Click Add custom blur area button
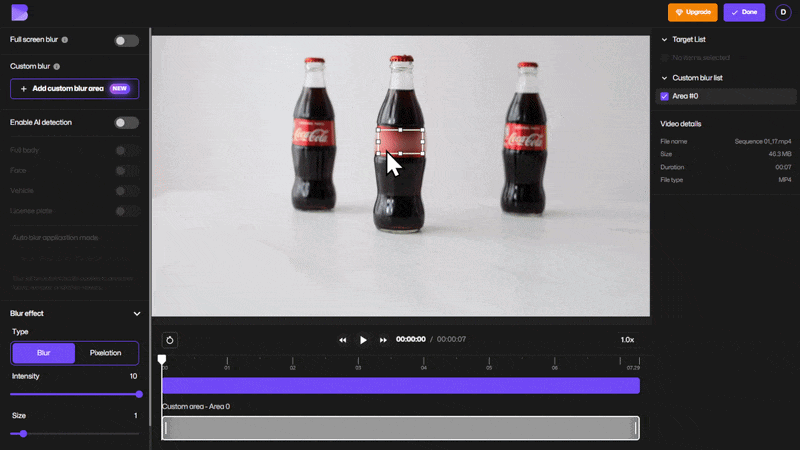 pos(74,89)
